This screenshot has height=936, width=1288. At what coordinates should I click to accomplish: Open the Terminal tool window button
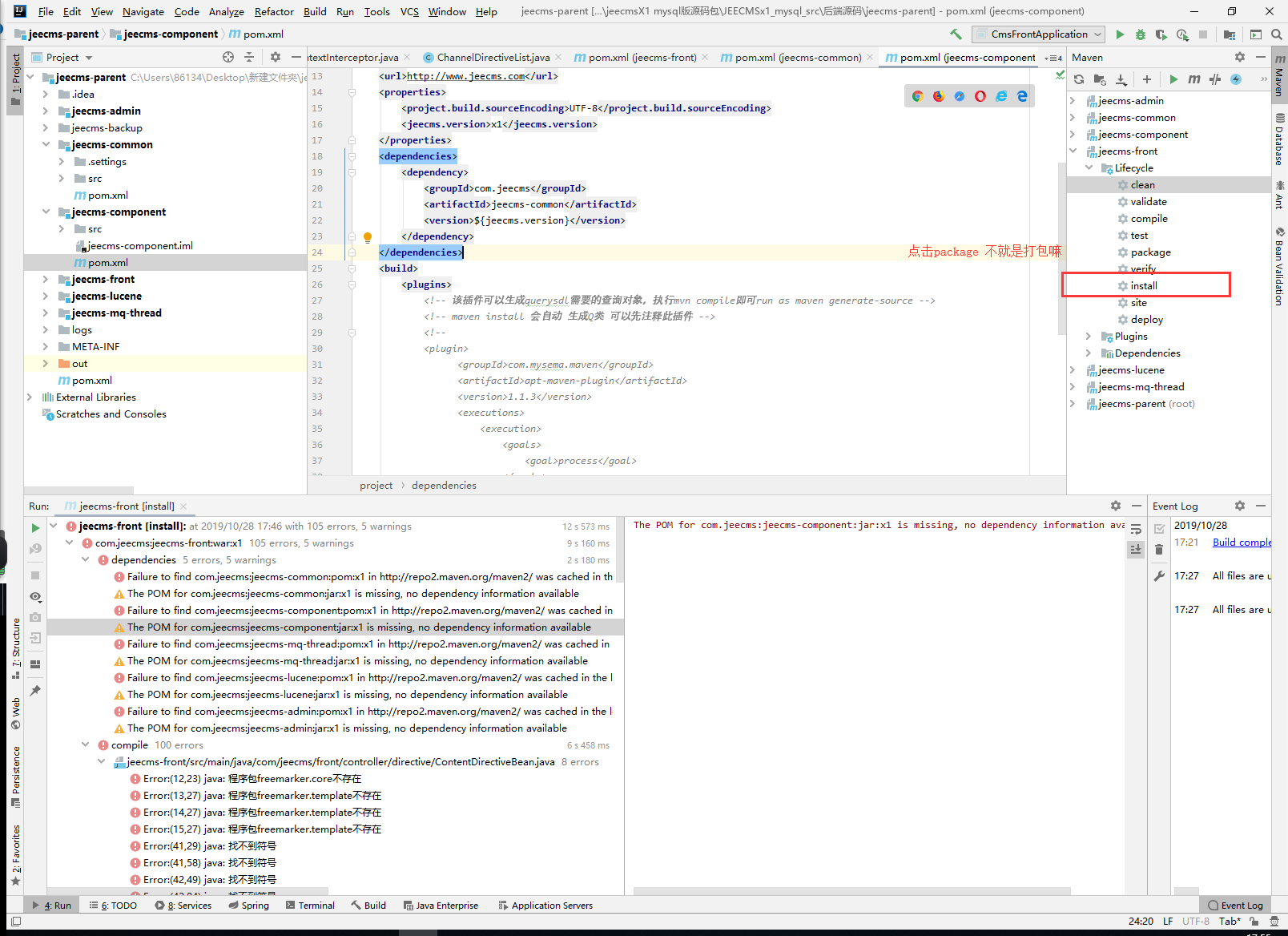[x=309, y=906]
